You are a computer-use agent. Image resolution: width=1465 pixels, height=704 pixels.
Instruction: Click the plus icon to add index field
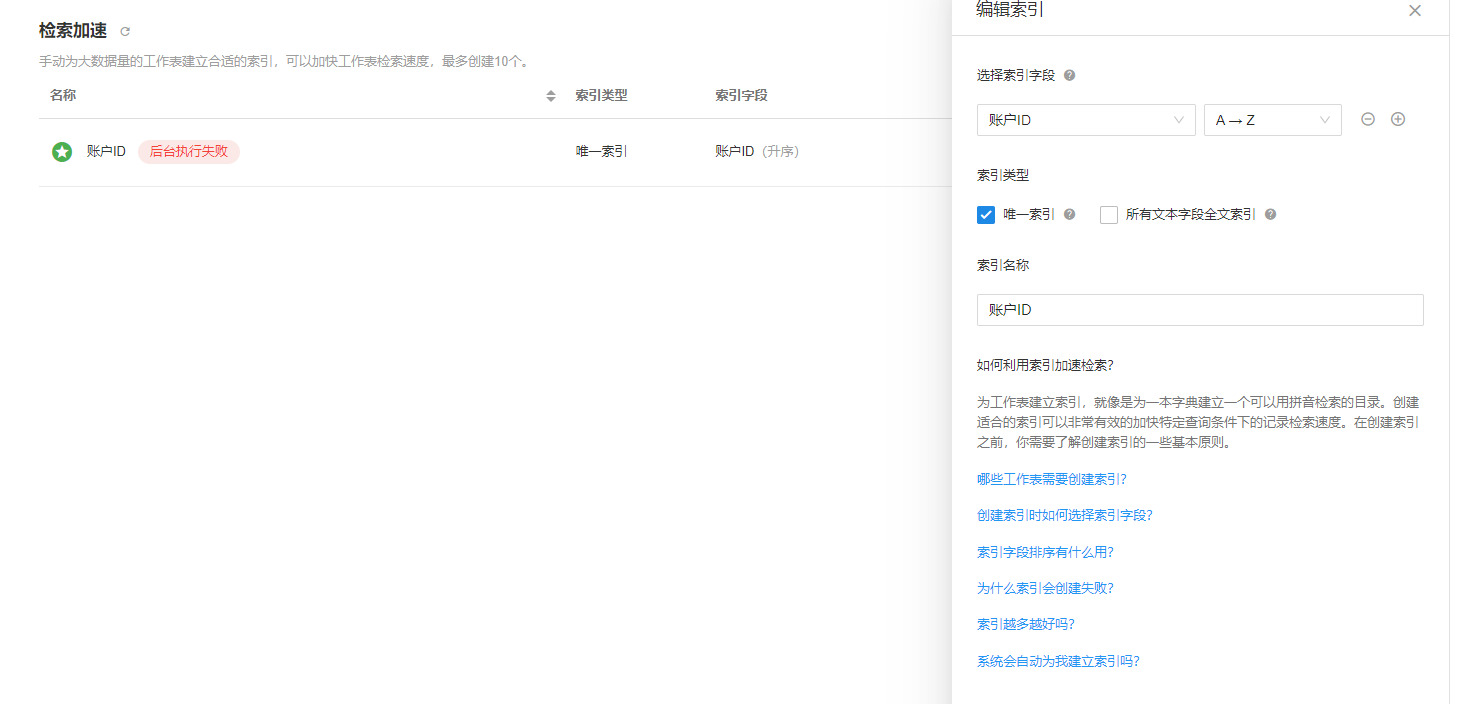pos(1398,119)
